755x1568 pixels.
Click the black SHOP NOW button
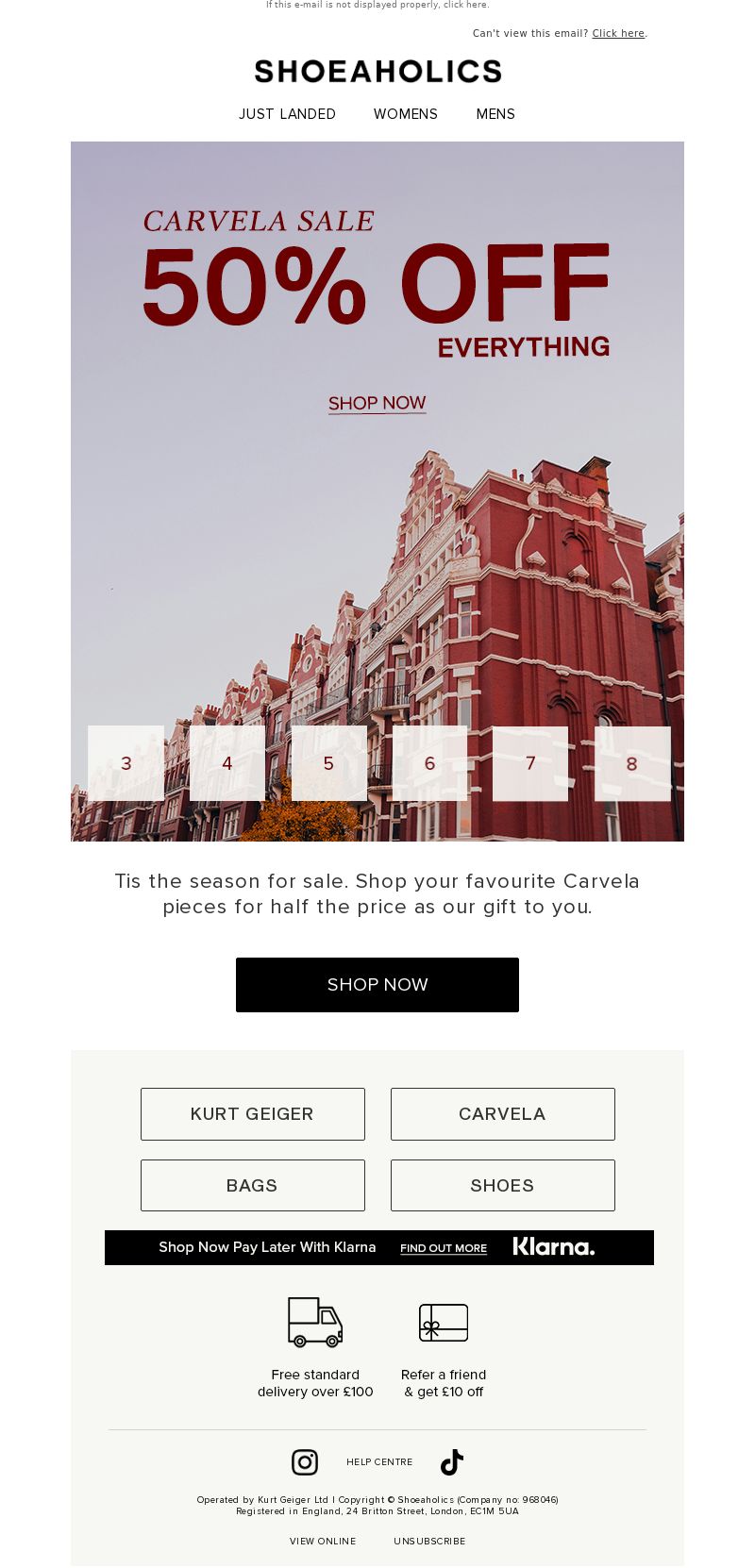coord(377,985)
